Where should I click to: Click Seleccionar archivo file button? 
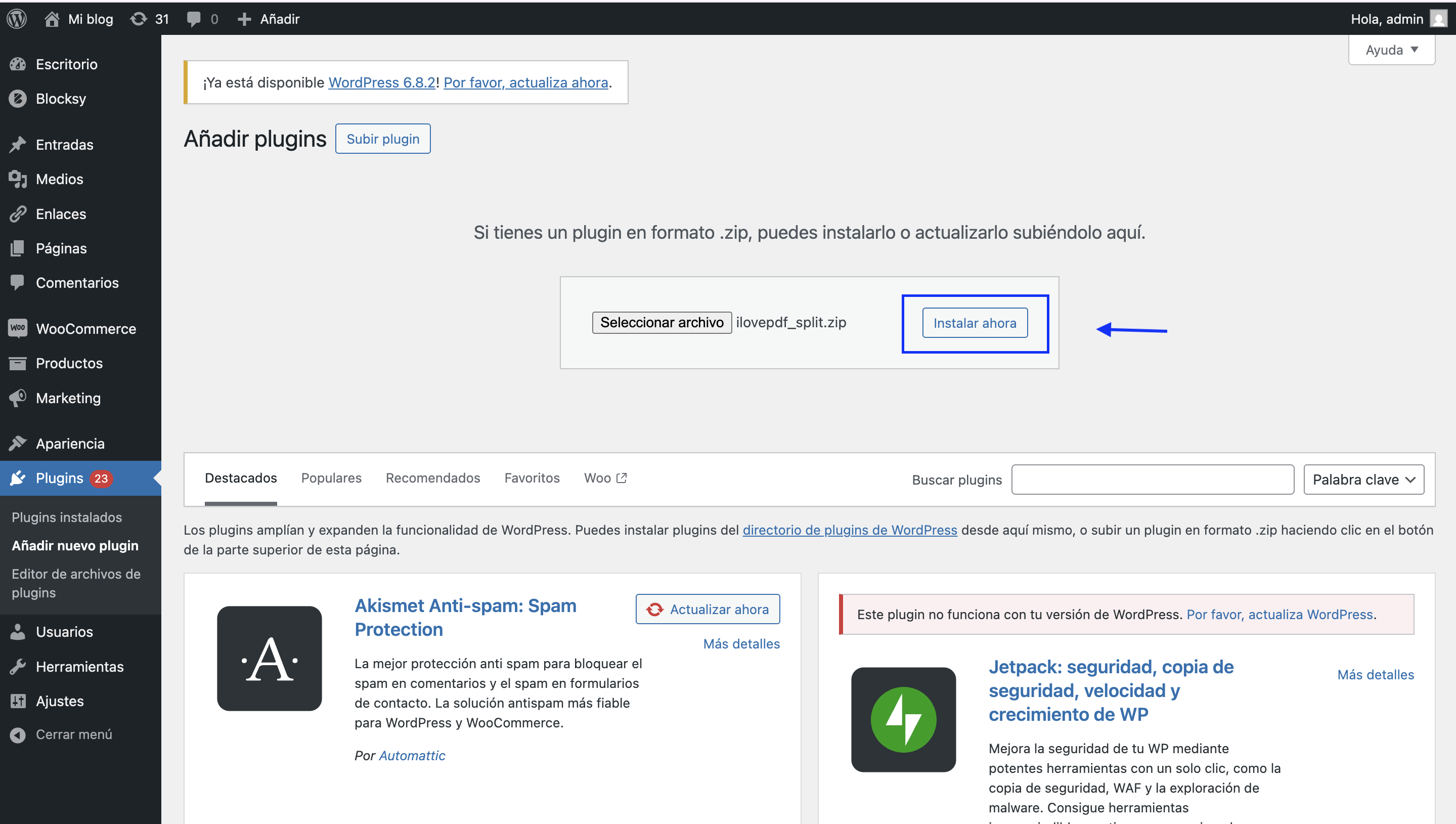[x=661, y=322]
